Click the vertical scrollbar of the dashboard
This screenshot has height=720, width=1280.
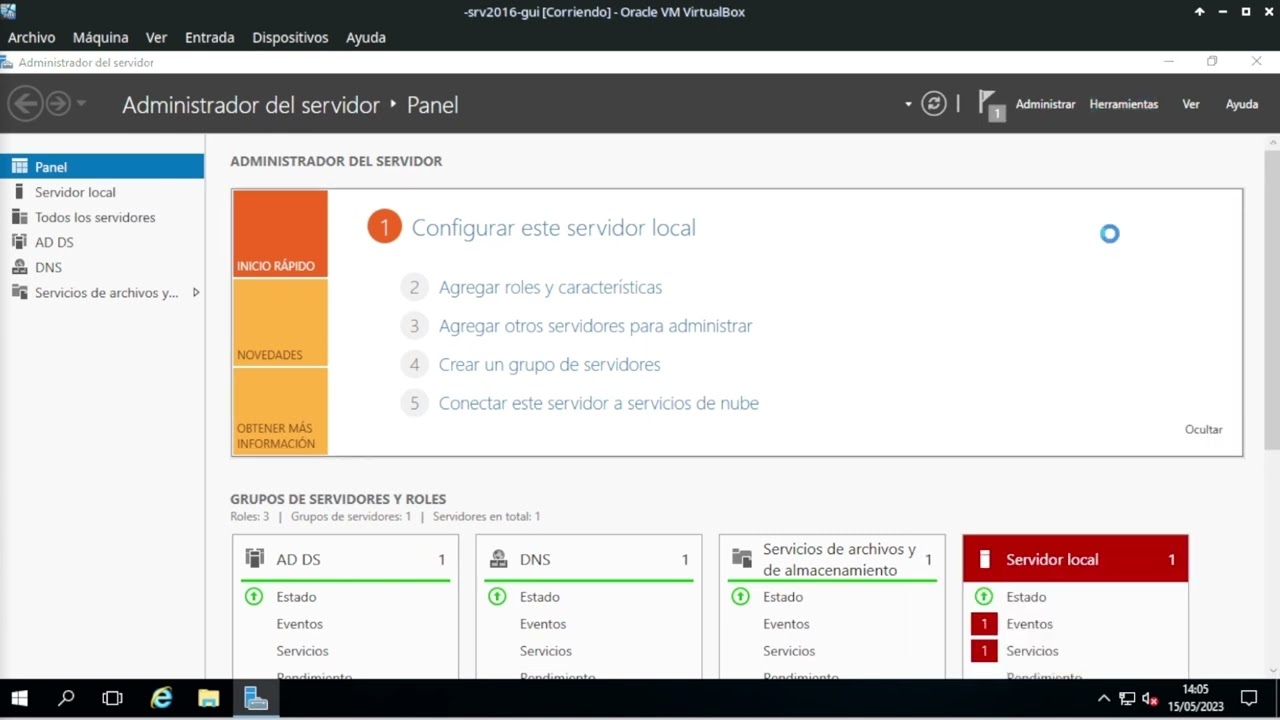[x=1271, y=300]
